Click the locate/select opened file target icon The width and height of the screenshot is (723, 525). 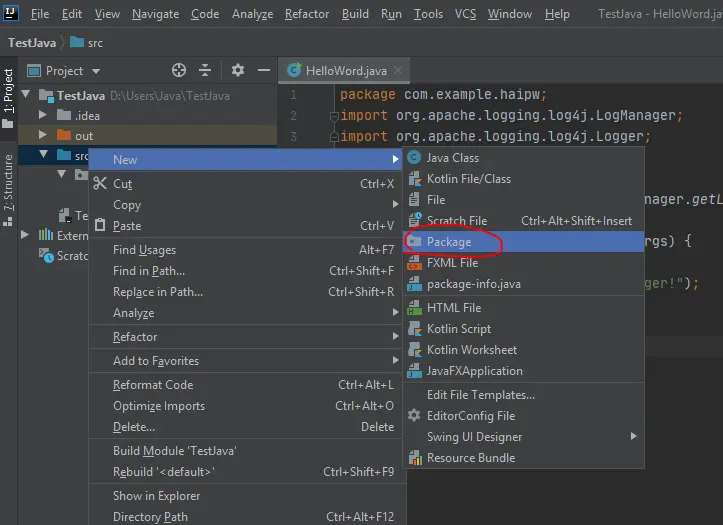click(x=179, y=71)
